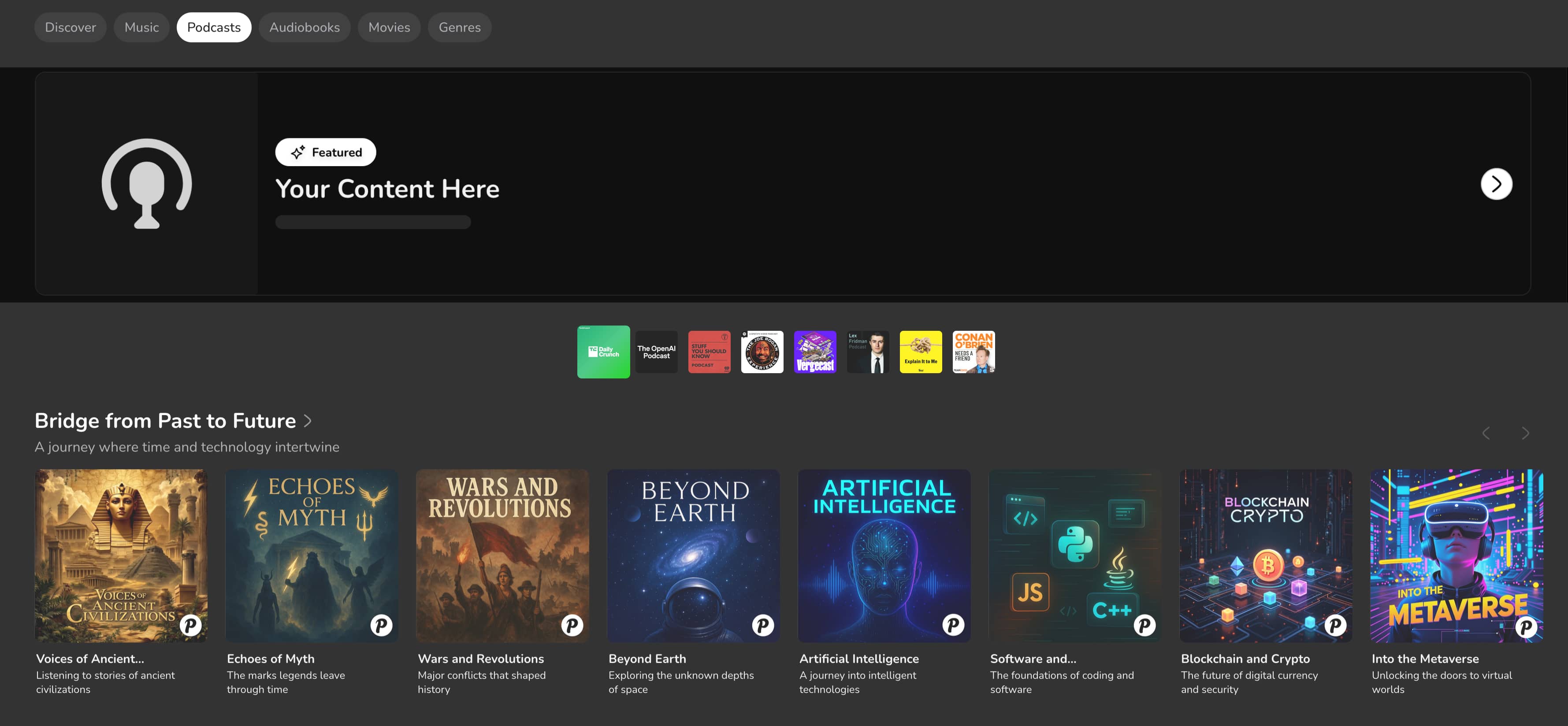The width and height of the screenshot is (1568, 726).
Task: Open Conan O'Brien Needs a Friend thumbnail
Action: [973, 352]
